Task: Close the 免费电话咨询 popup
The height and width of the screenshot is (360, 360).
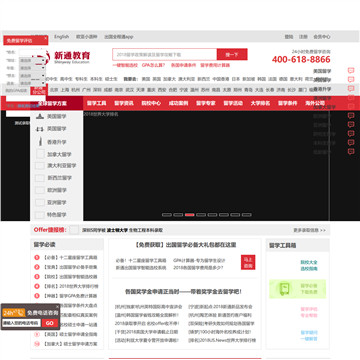Action: point(57,306)
